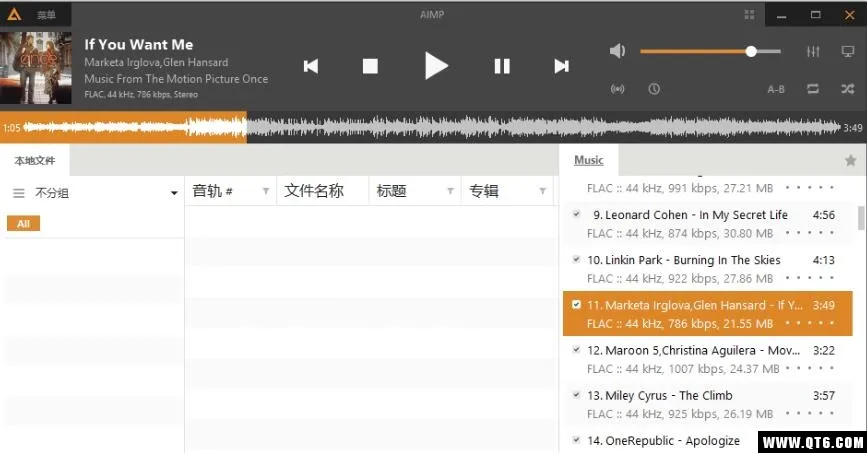Open the hamburger menu beside 不分组
The width and height of the screenshot is (867, 453).
pos(19,193)
